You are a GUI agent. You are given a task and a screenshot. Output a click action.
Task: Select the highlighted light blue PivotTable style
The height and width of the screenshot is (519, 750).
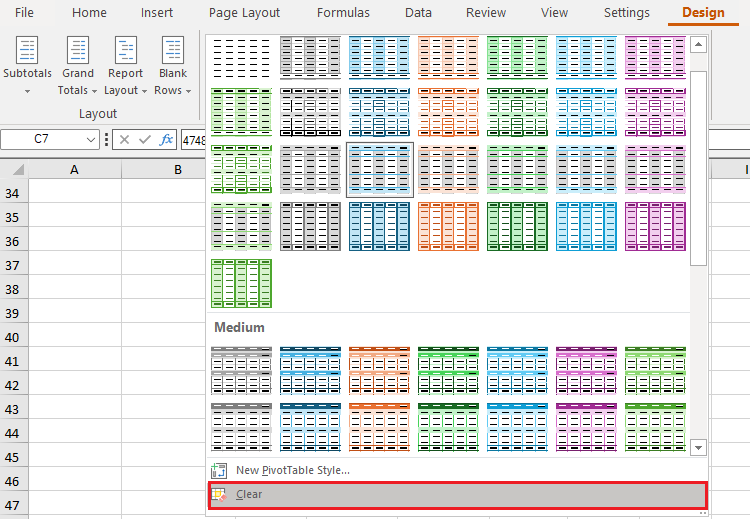pos(379,169)
